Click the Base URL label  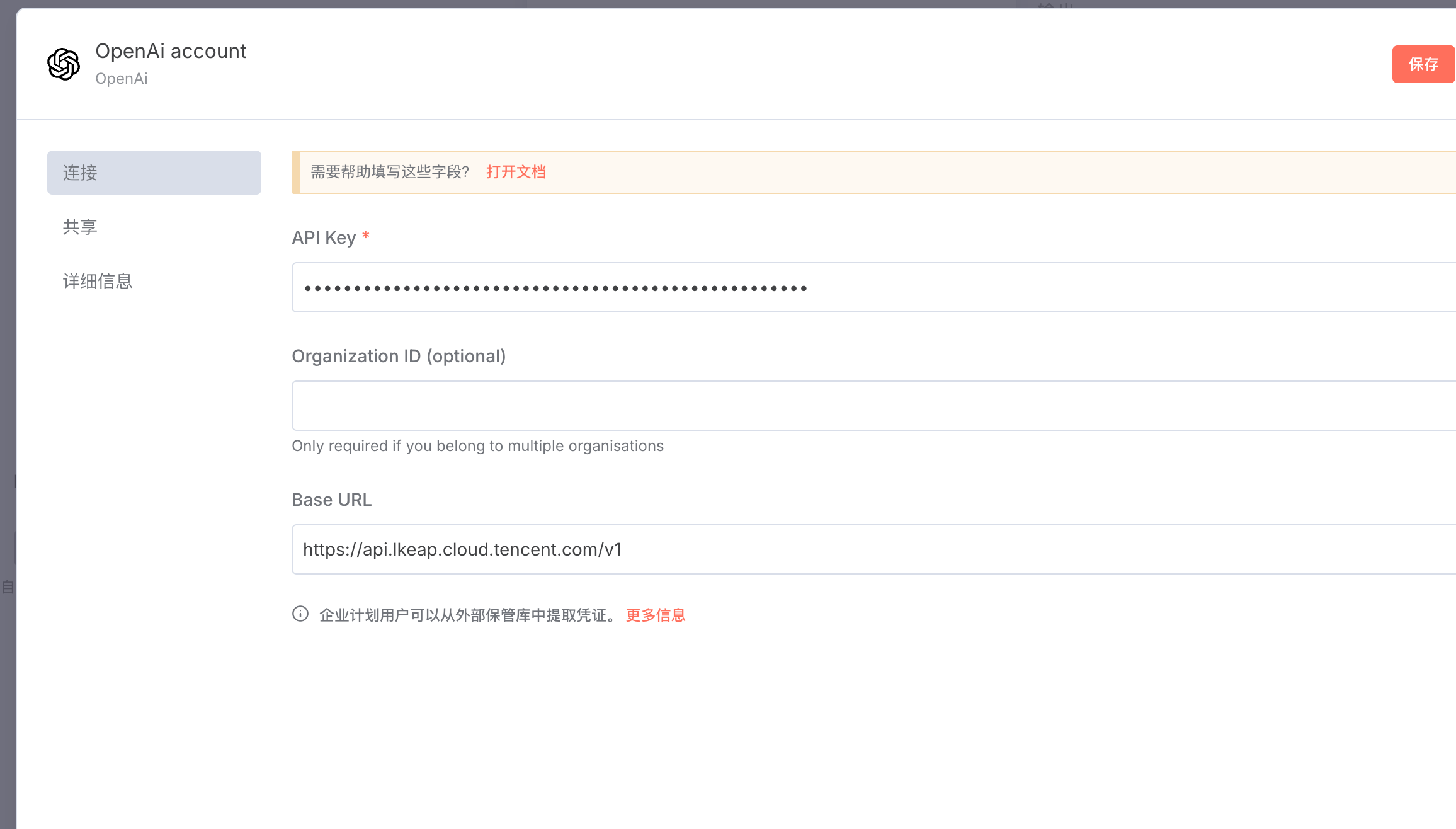[x=332, y=500]
